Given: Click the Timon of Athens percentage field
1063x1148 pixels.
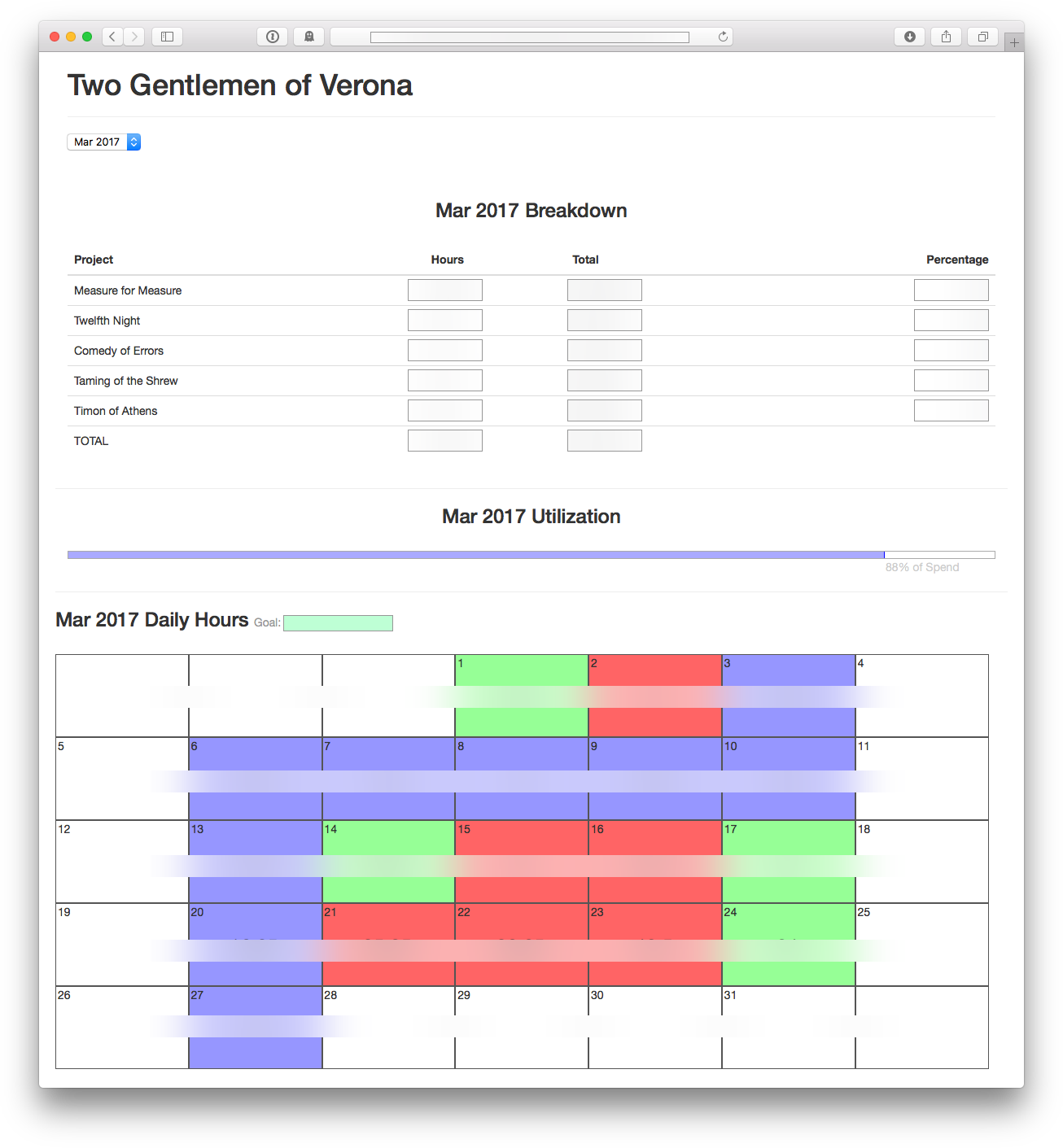Looking at the screenshot, I should [951, 411].
